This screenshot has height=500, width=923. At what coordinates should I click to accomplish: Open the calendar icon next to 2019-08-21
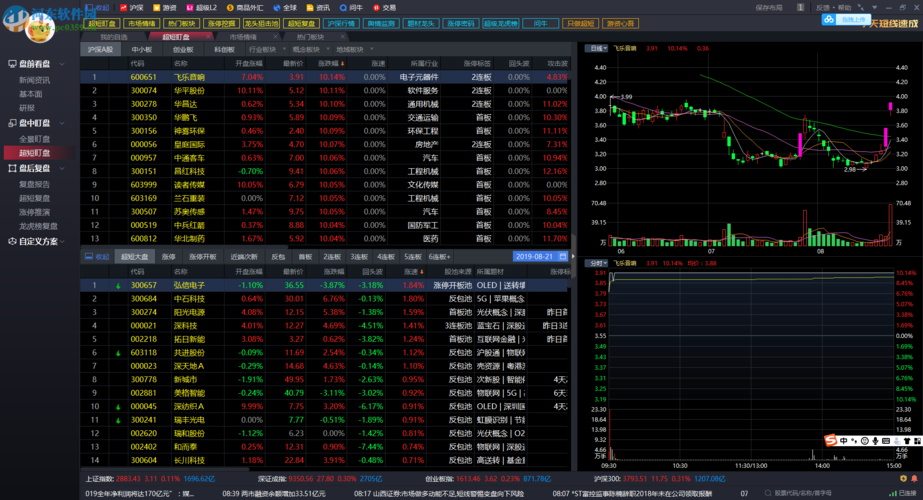point(563,257)
